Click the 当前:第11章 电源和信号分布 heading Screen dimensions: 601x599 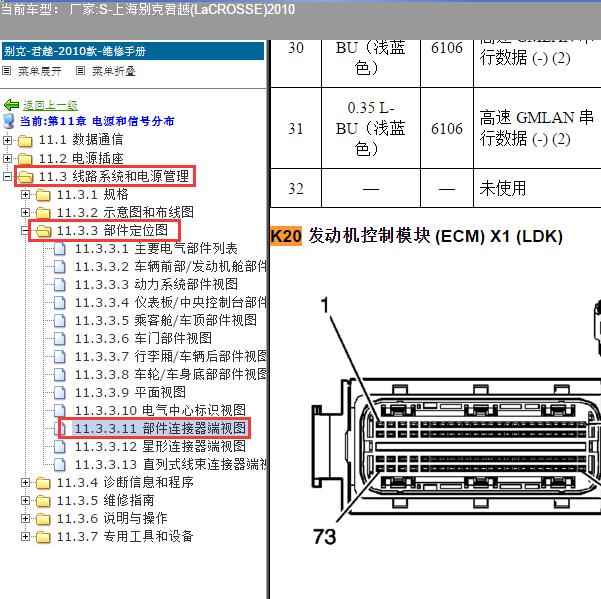click(97, 121)
